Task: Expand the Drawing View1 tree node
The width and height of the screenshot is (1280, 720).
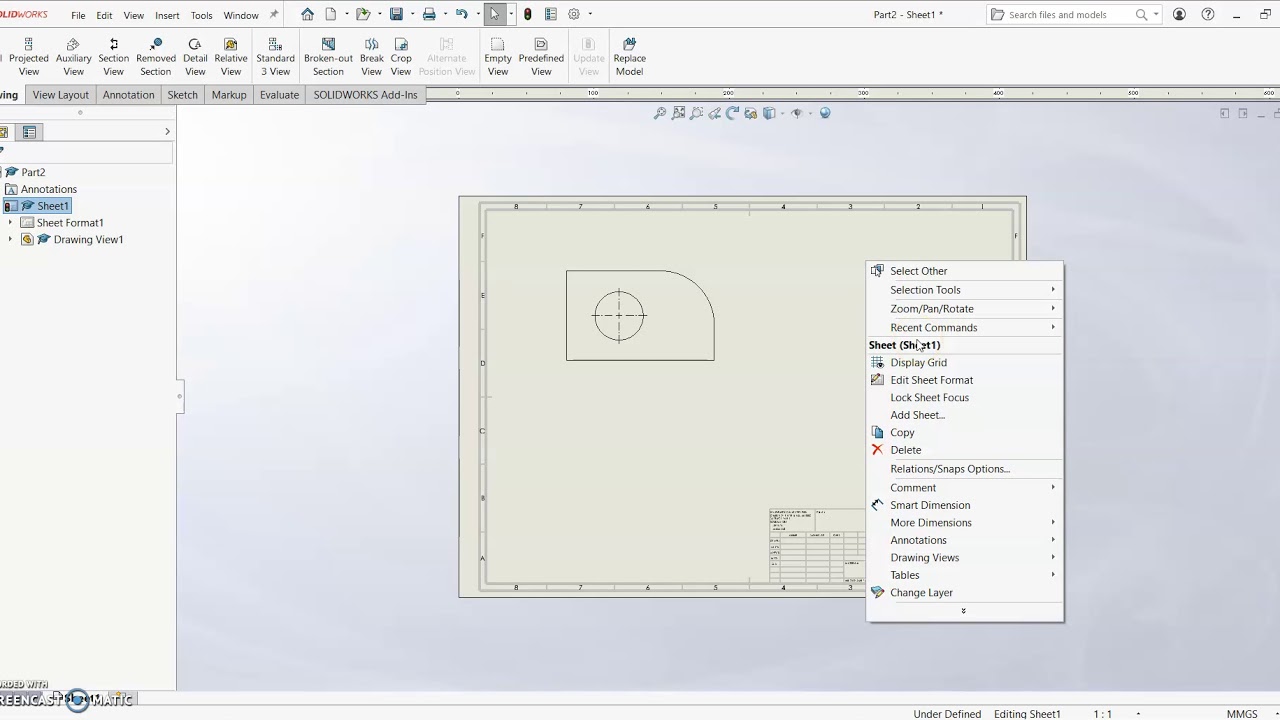Action: pyautogui.click(x=11, y=240)
